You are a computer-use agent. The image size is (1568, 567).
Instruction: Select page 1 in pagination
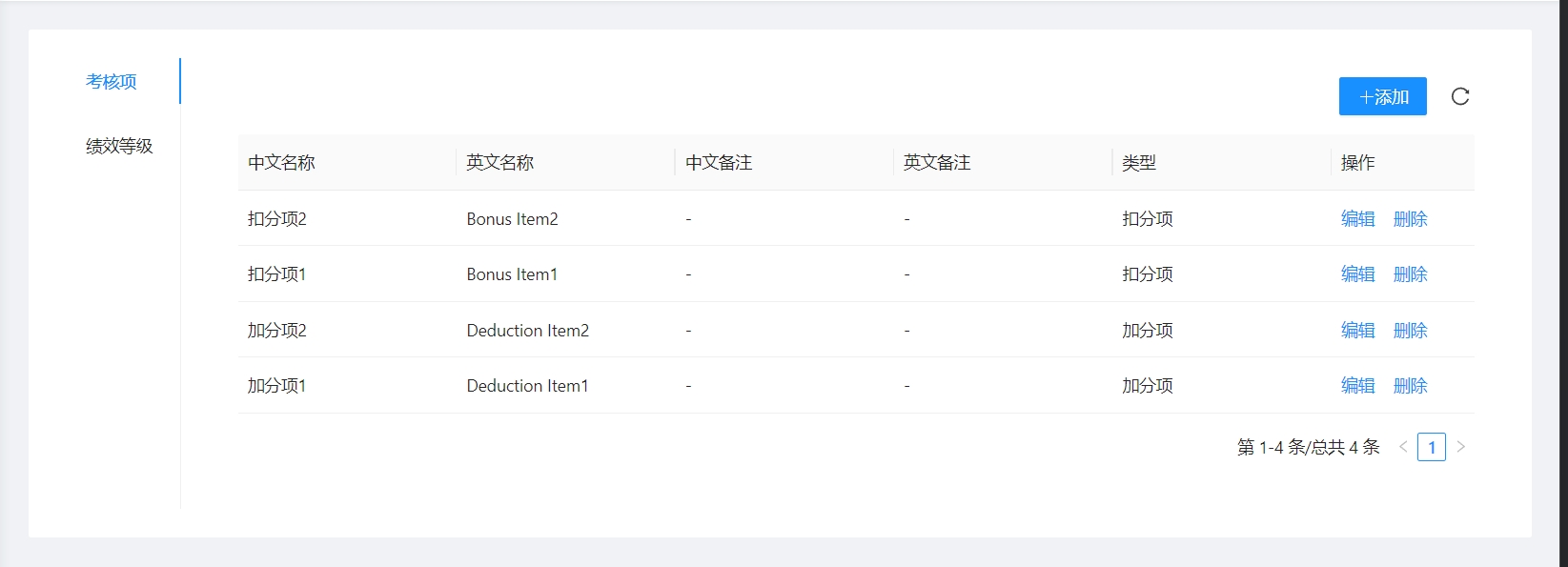[1431, 447]
